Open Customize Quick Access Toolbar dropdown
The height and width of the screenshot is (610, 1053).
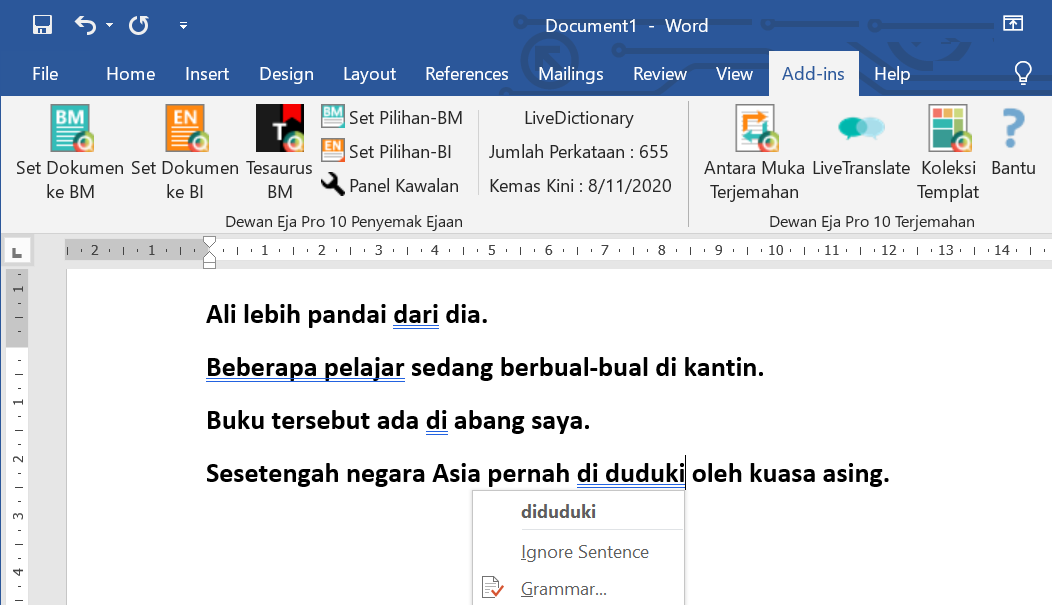(183, 25)
